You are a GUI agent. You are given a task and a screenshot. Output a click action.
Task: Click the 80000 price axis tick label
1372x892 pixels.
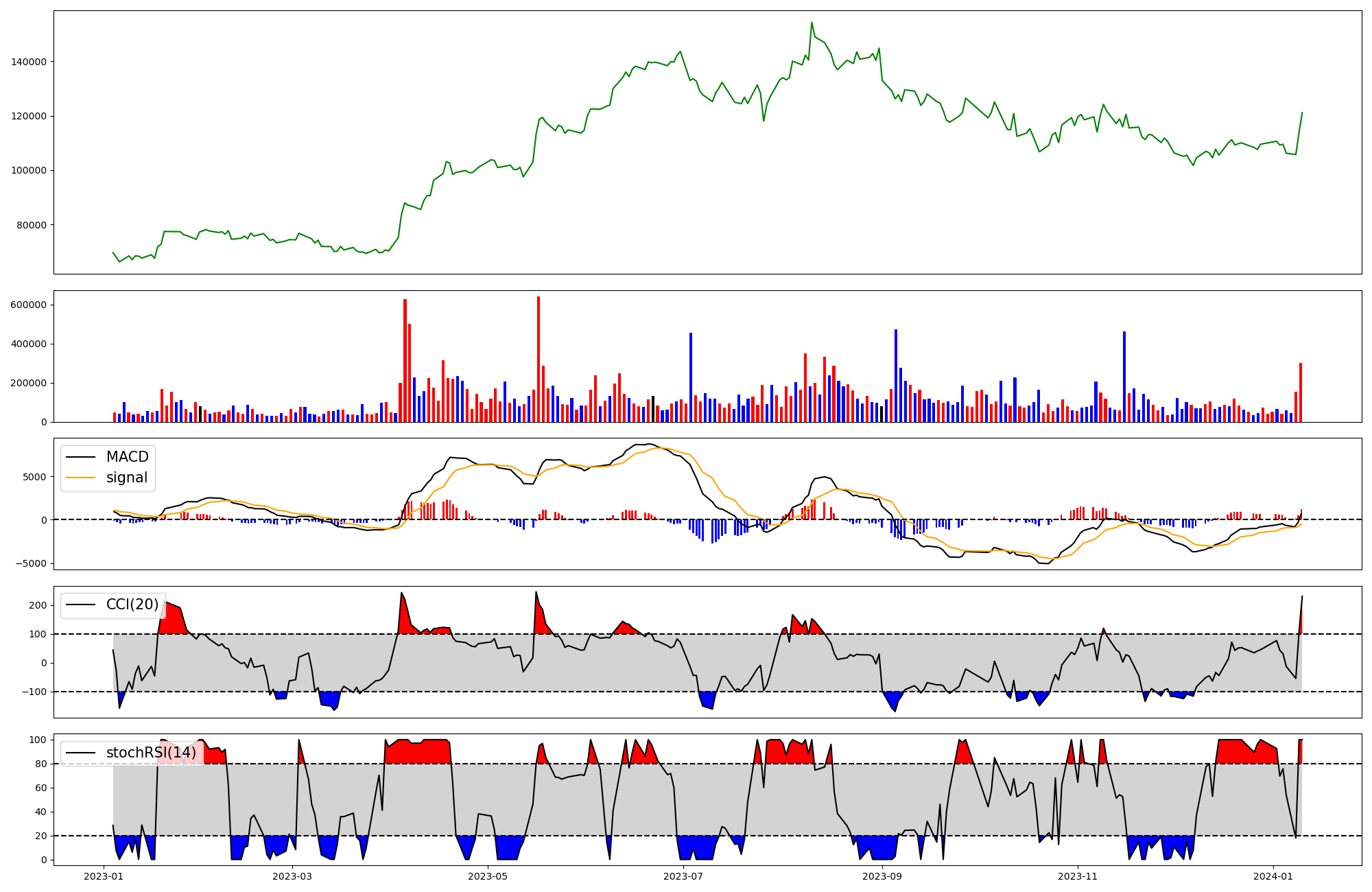(31, 225)
